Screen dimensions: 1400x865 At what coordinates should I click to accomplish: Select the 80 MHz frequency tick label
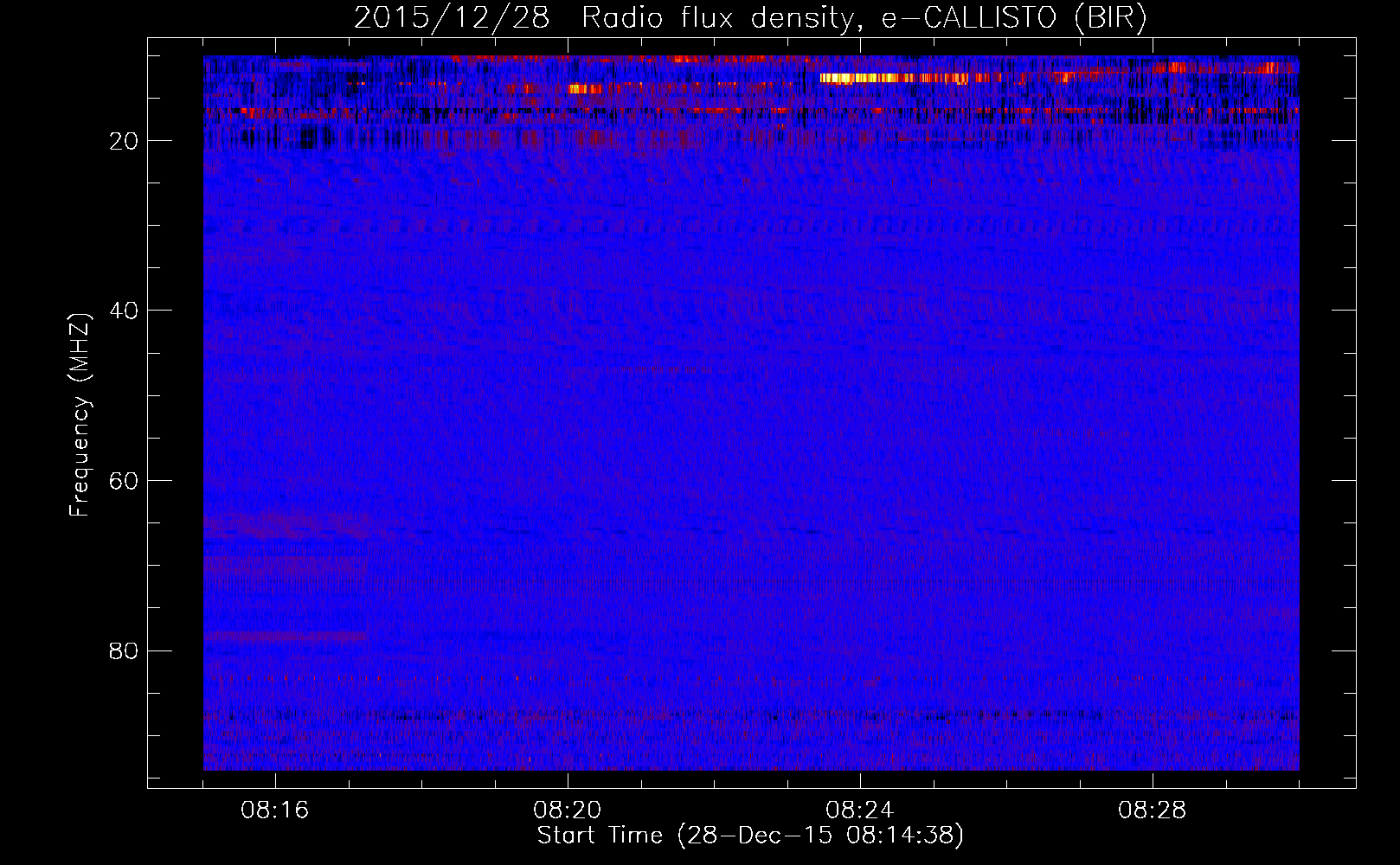coord(125,650)
